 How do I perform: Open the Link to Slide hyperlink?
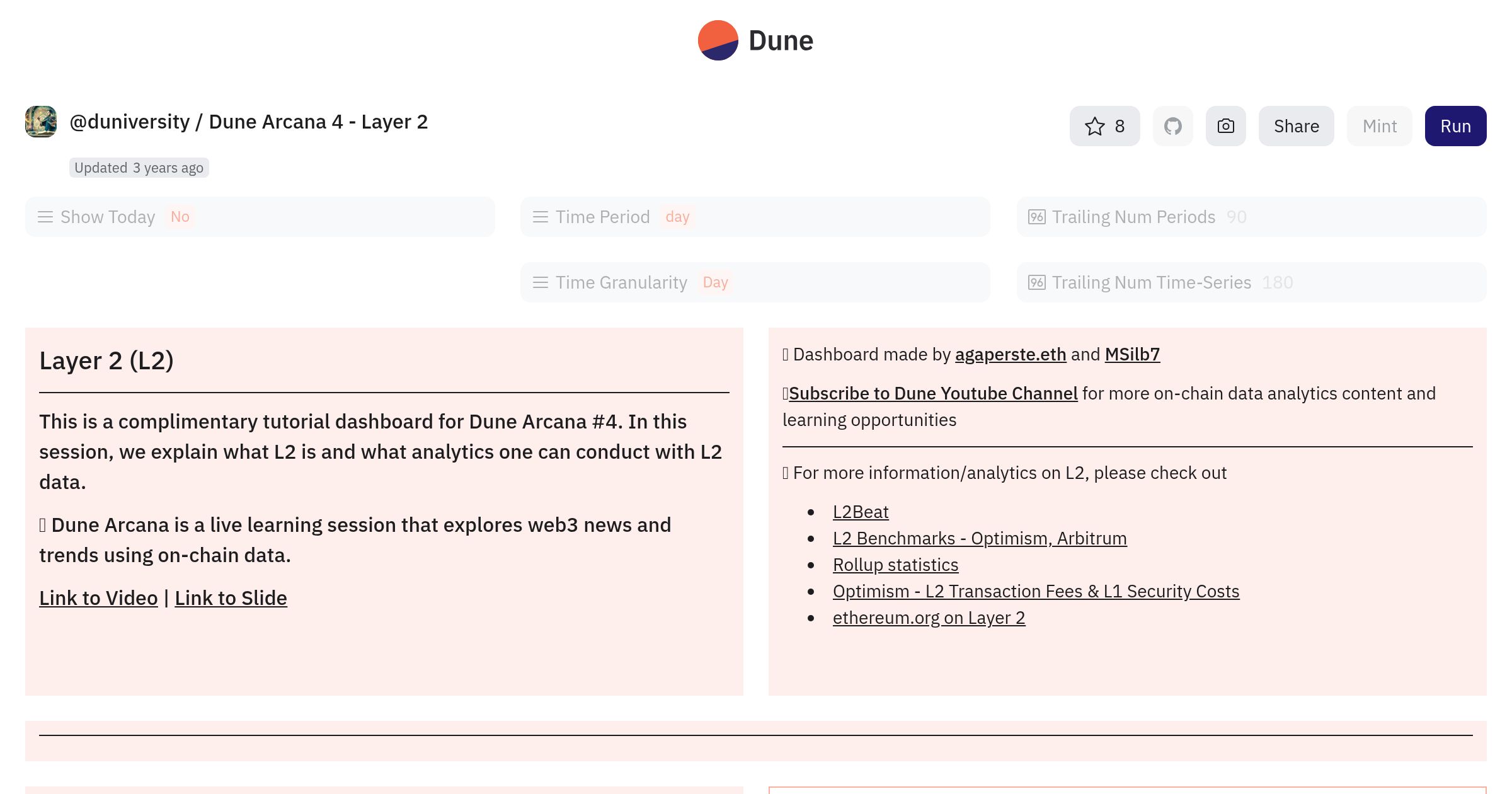(231, 598)
